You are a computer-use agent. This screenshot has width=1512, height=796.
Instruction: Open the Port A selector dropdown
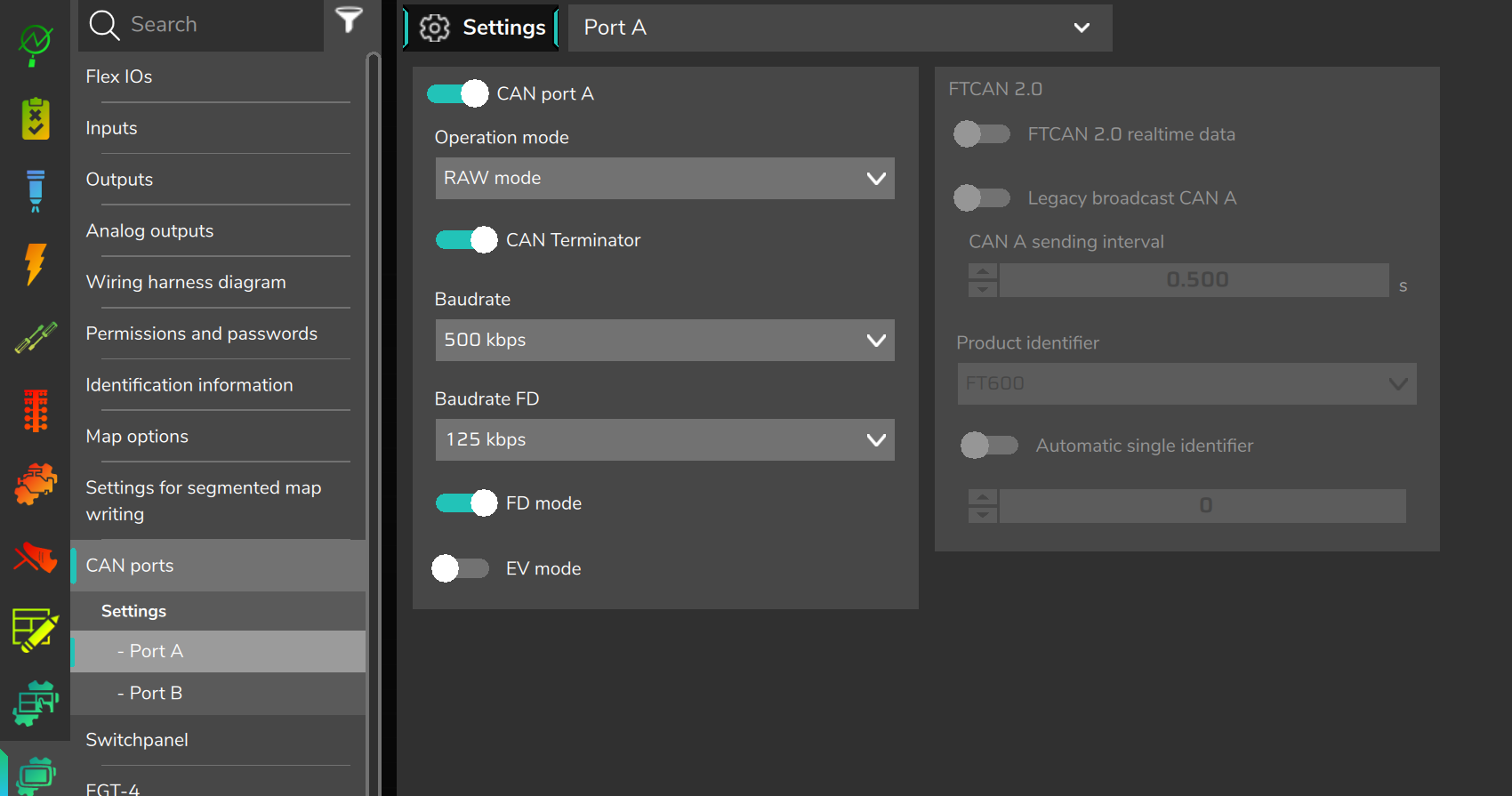coord(840,28)
